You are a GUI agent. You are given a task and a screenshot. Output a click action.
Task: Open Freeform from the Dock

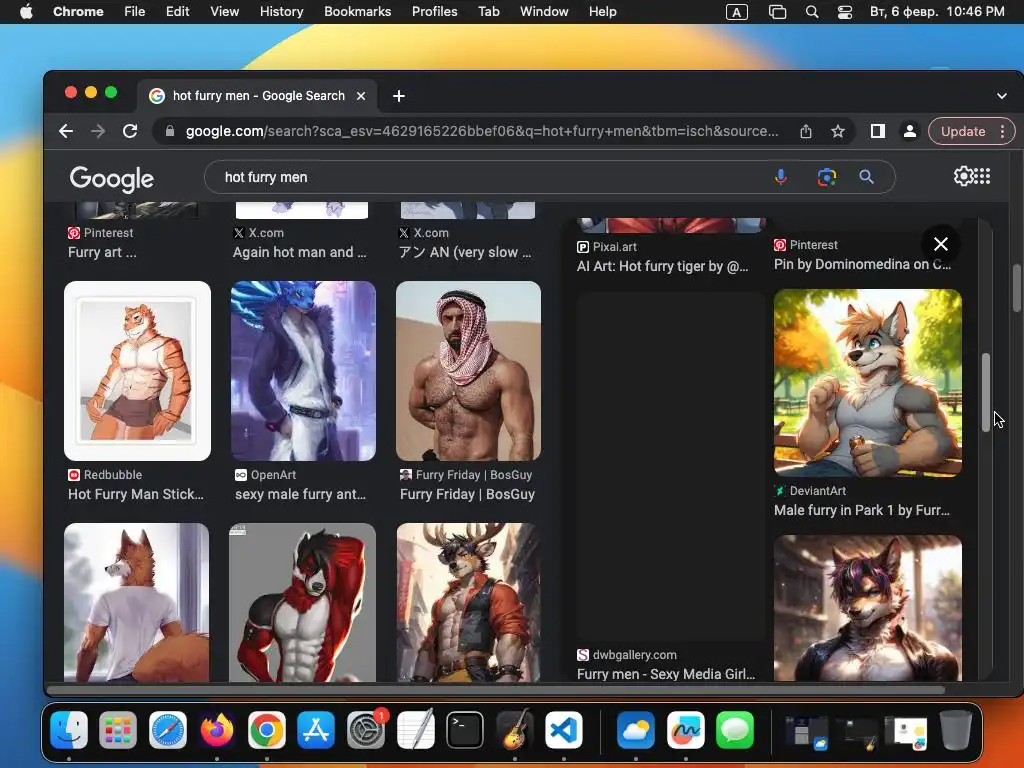coord(686,730)
